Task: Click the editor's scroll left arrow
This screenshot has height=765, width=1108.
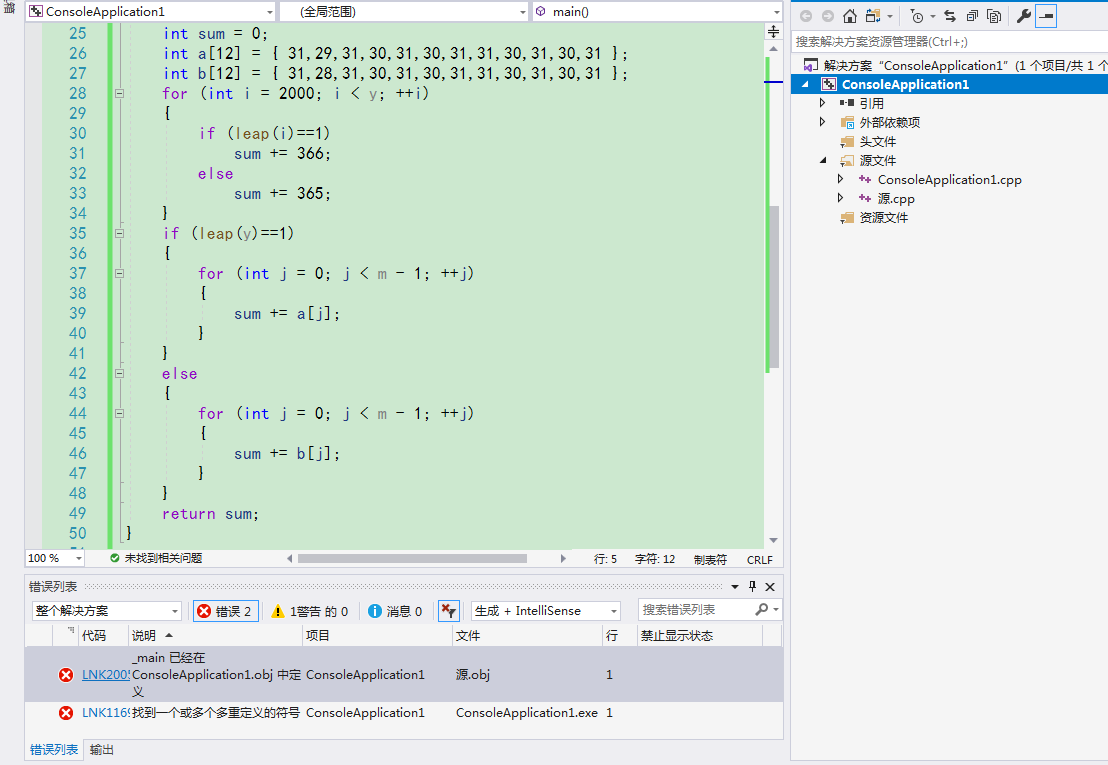Action: 290,558
